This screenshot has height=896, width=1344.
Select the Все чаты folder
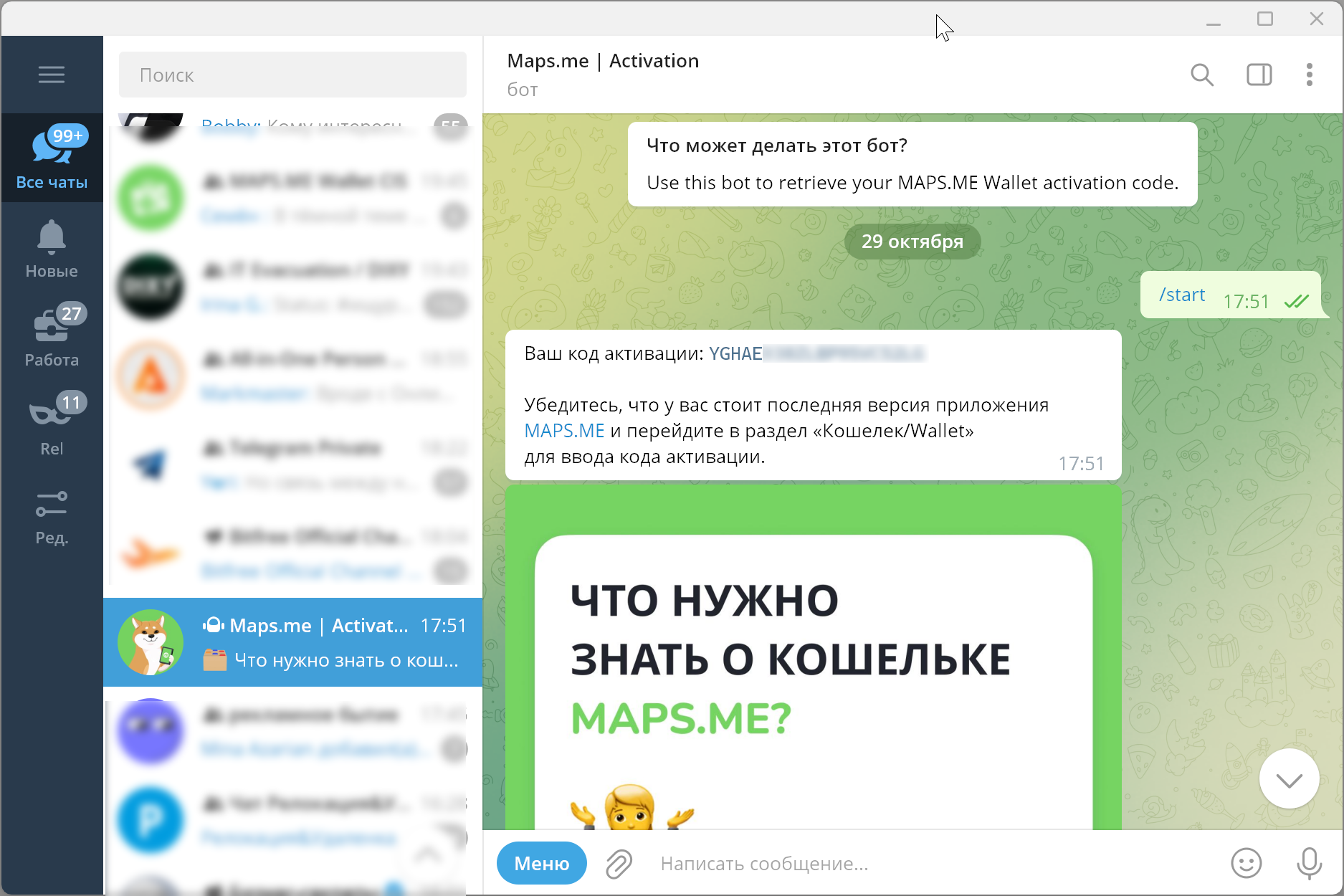pos(52,158)
